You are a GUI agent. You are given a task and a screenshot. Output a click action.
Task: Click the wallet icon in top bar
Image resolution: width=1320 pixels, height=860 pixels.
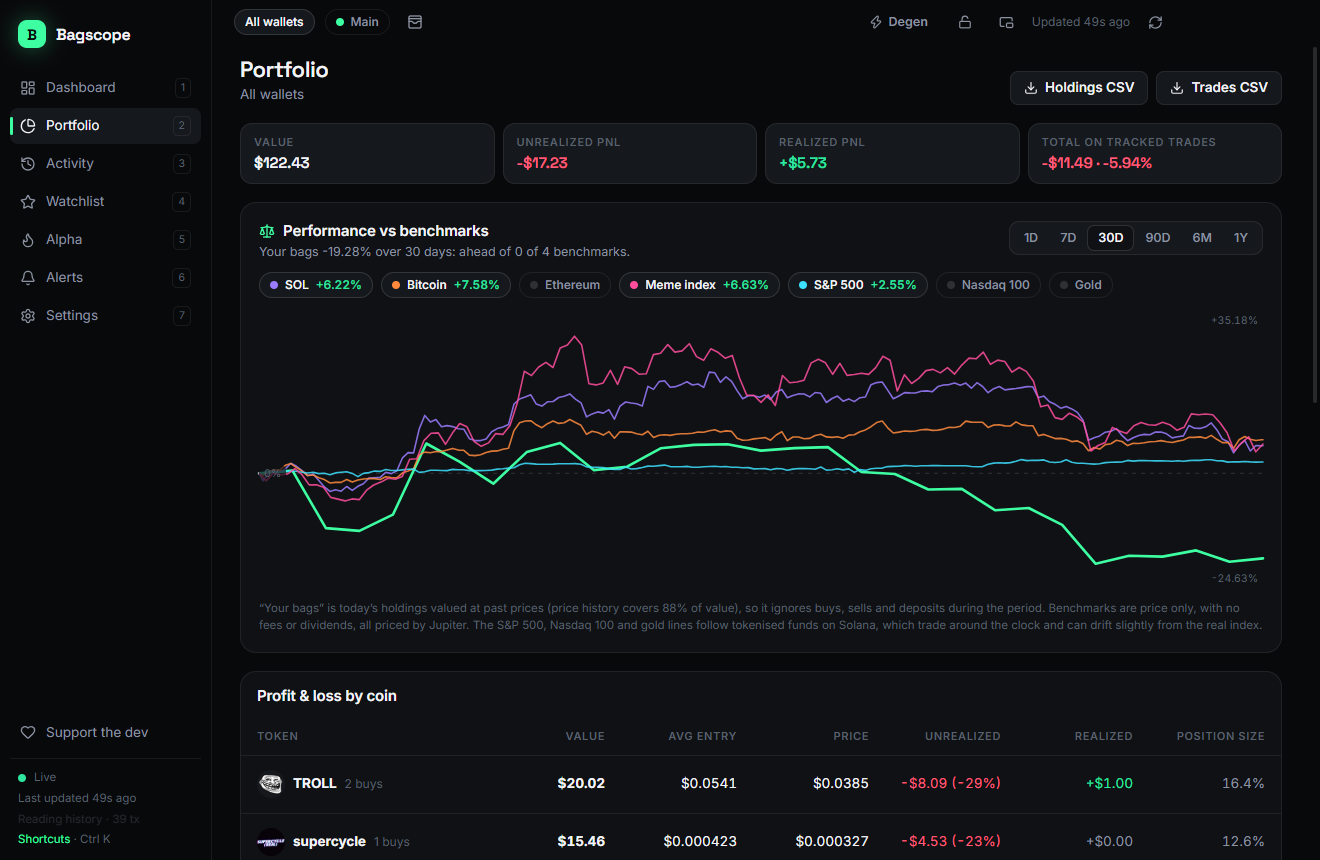click(x=1006, y=22)
